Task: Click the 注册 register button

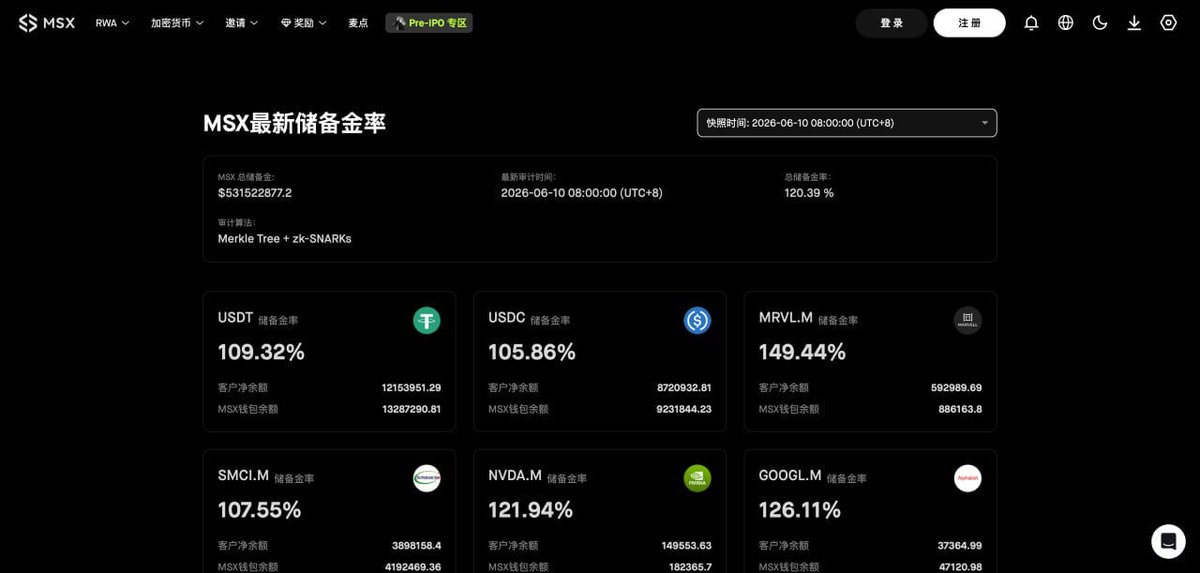Action: [x=969, y=23]
